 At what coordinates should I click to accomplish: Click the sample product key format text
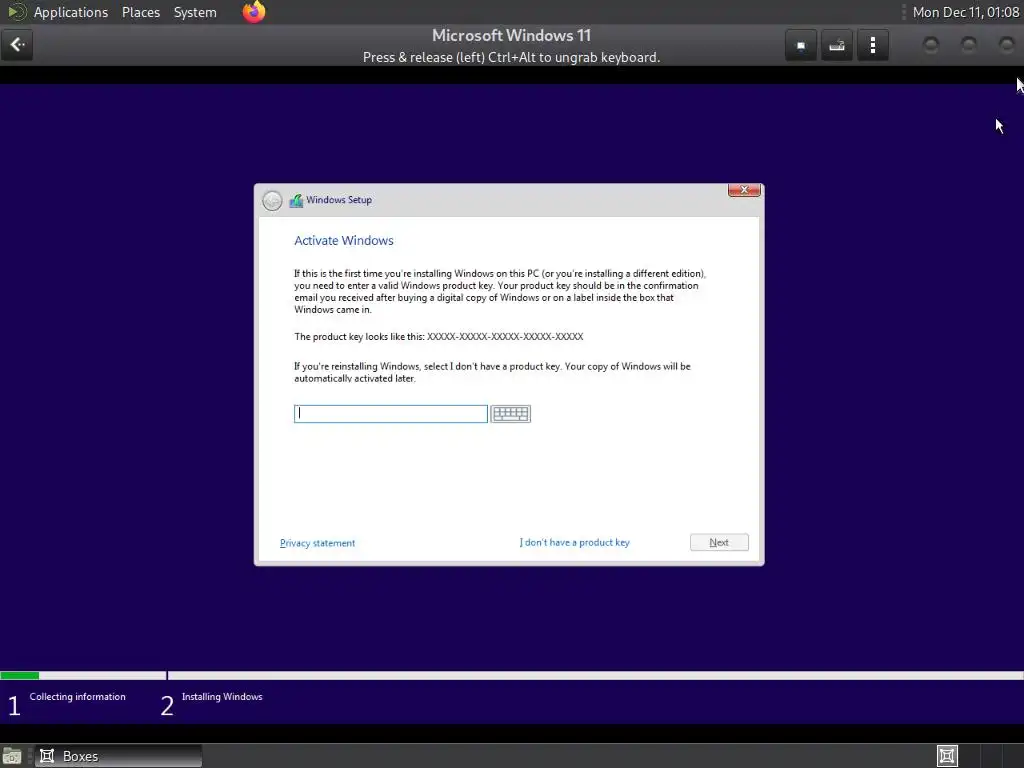(505, 336)
